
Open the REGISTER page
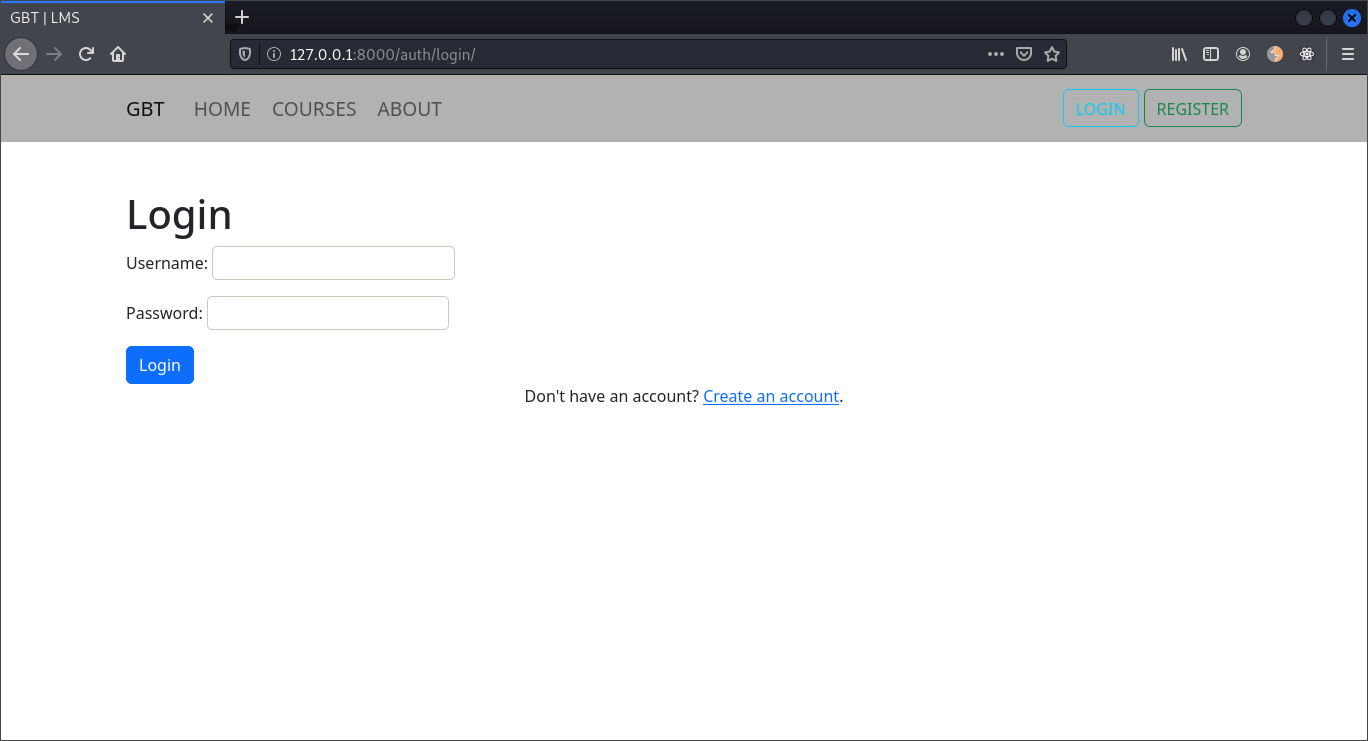1192,108
